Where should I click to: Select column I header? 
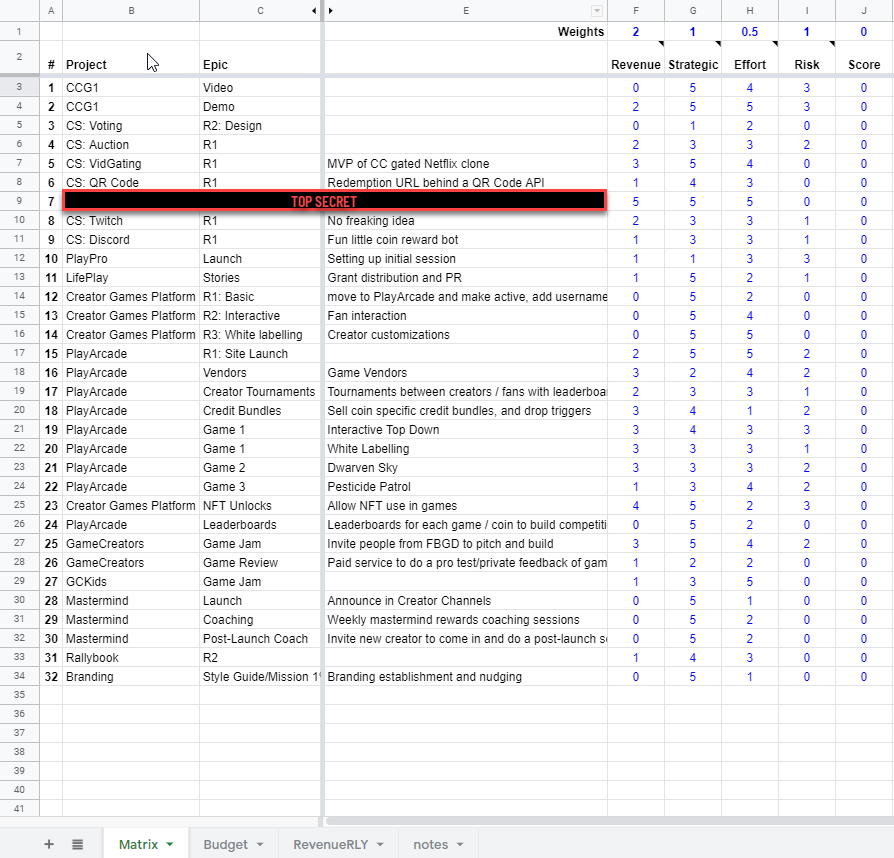(x=807, y=11)
